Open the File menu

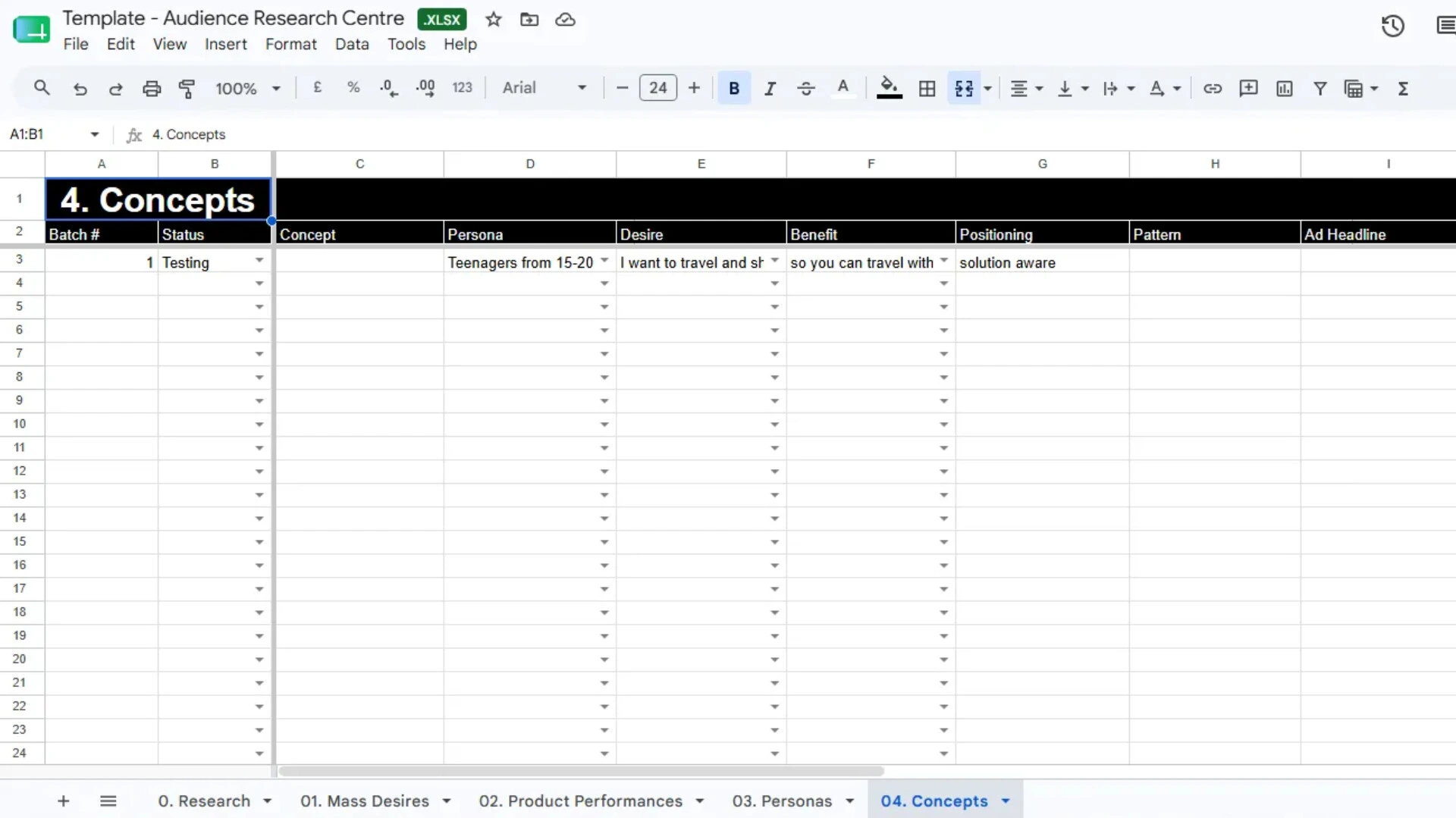(x=76, y=44)
